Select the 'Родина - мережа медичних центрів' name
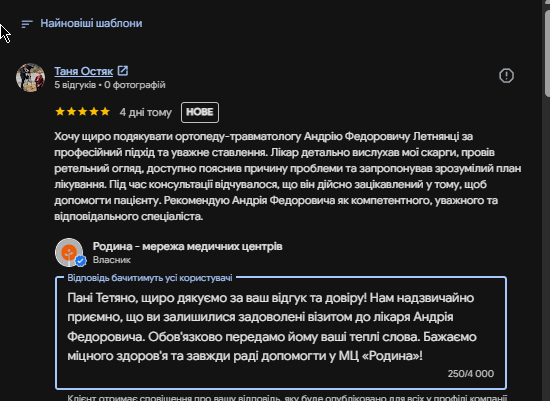The width and height of the screenshot is (550, 401). point(188,246)
